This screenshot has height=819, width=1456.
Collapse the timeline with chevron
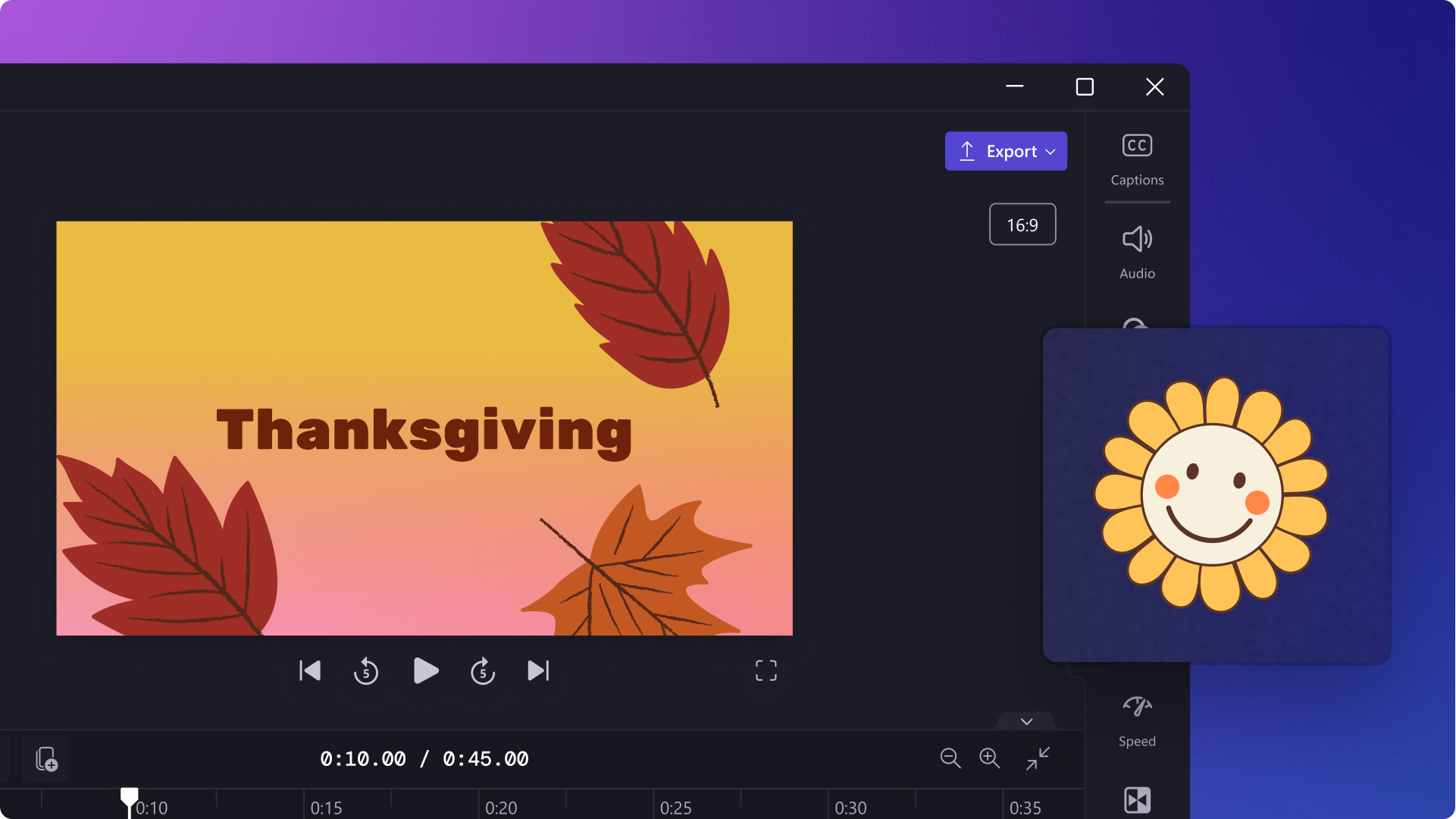(1026, 721)
